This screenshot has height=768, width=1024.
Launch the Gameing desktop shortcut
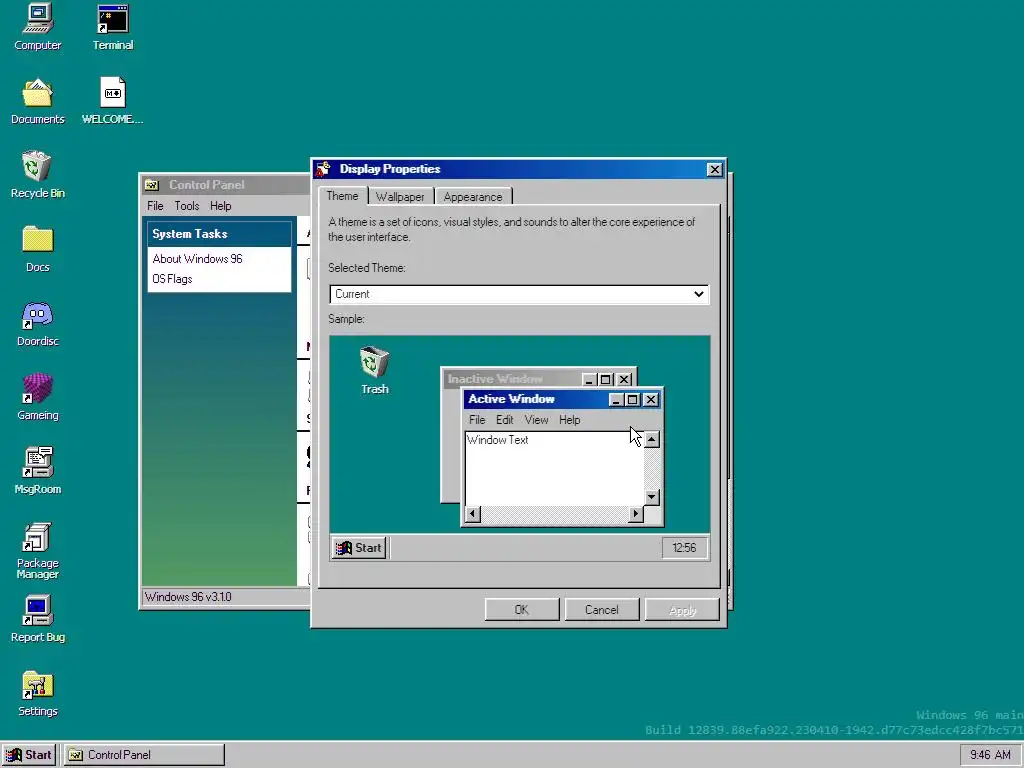(37, 397)
